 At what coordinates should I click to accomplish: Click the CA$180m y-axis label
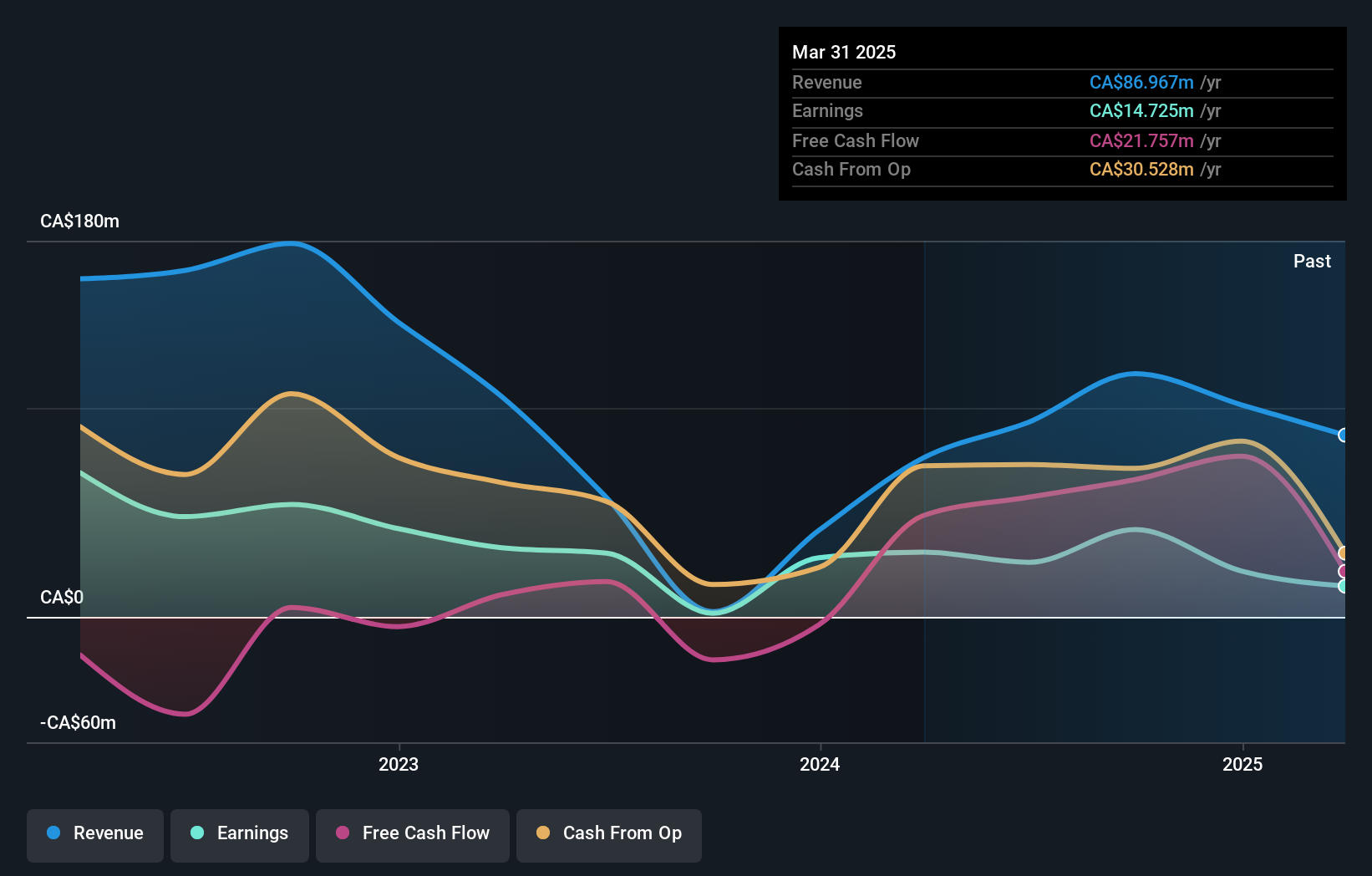point(80,221)
